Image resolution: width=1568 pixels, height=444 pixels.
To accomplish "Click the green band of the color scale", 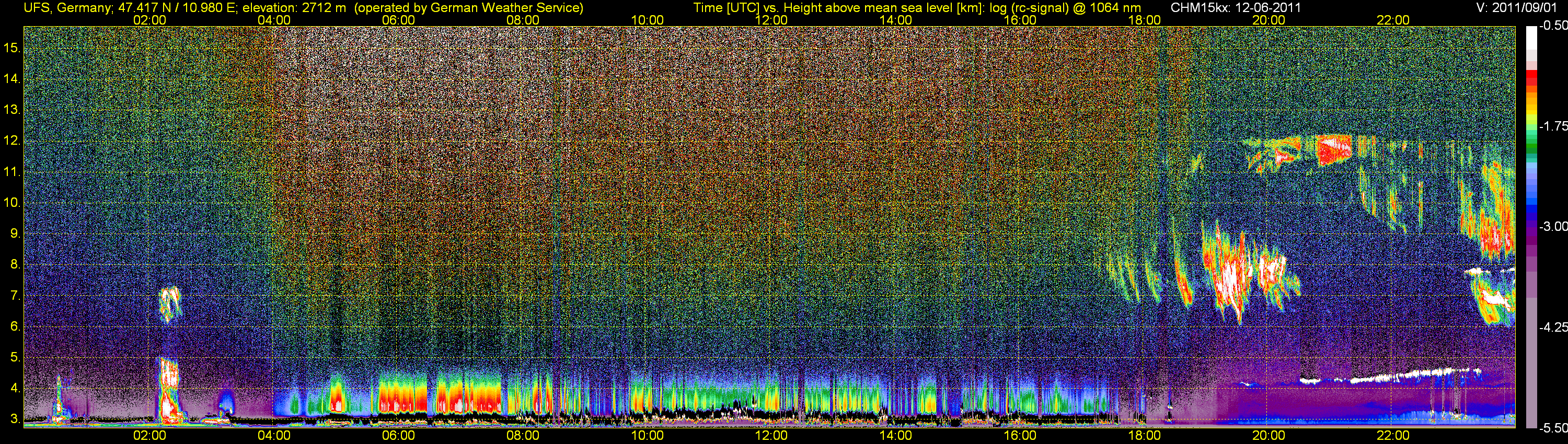I will pos(1531,145).
